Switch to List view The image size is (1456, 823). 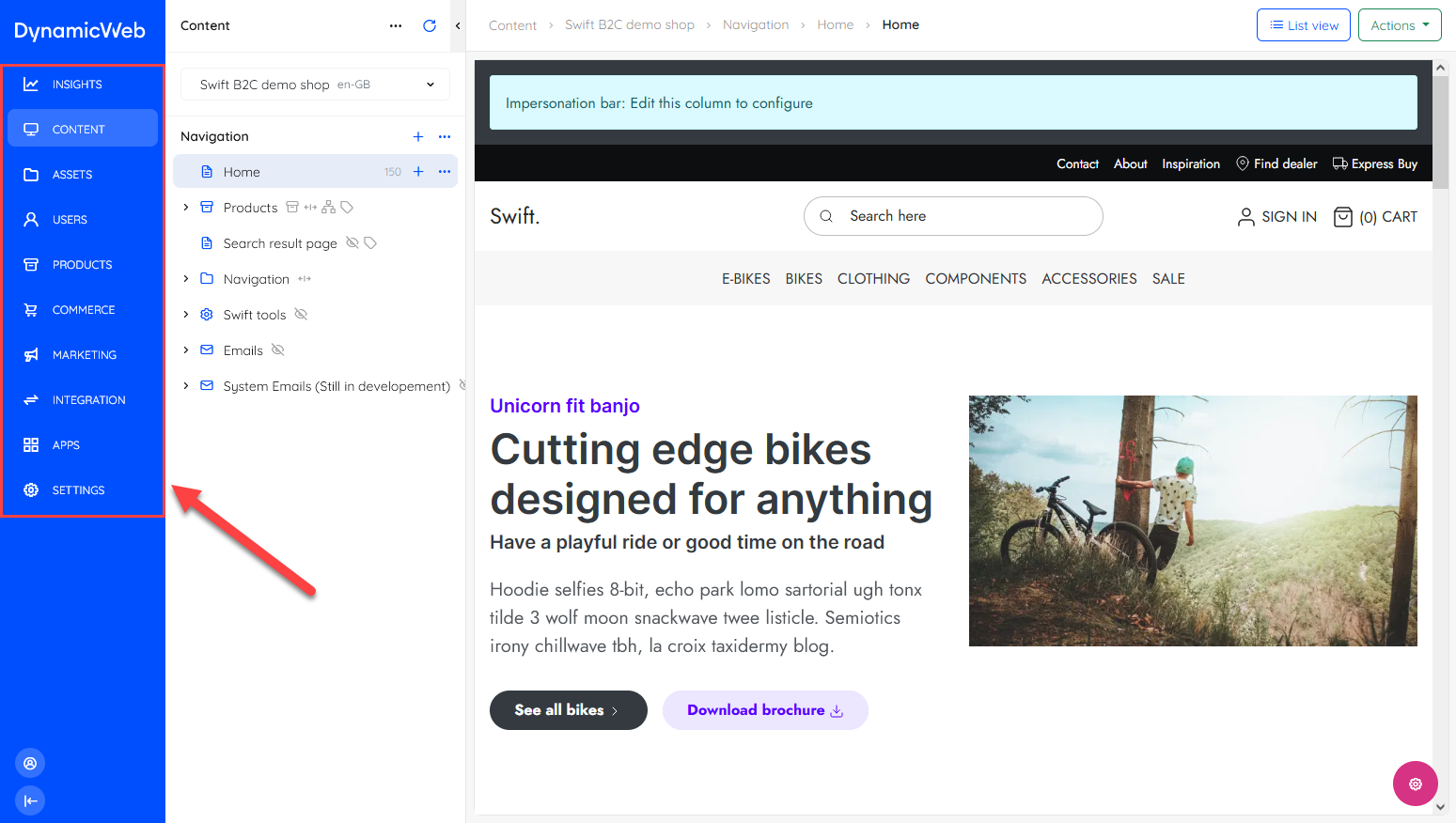pyautogui.click(x=1304, y=25)
